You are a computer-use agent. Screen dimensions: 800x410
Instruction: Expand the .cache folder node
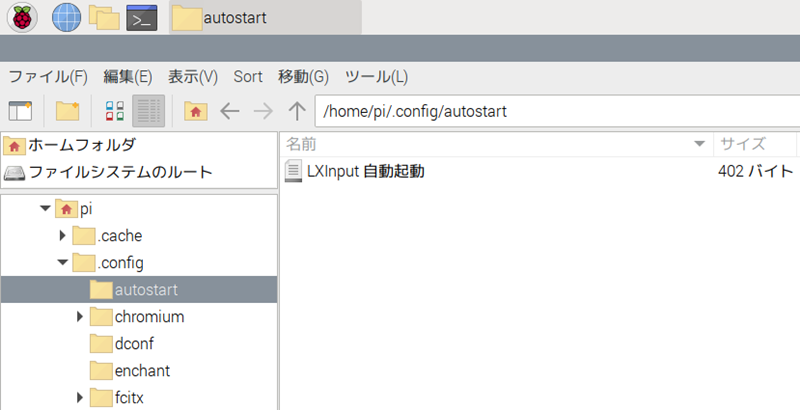click(x=62, y=236)
